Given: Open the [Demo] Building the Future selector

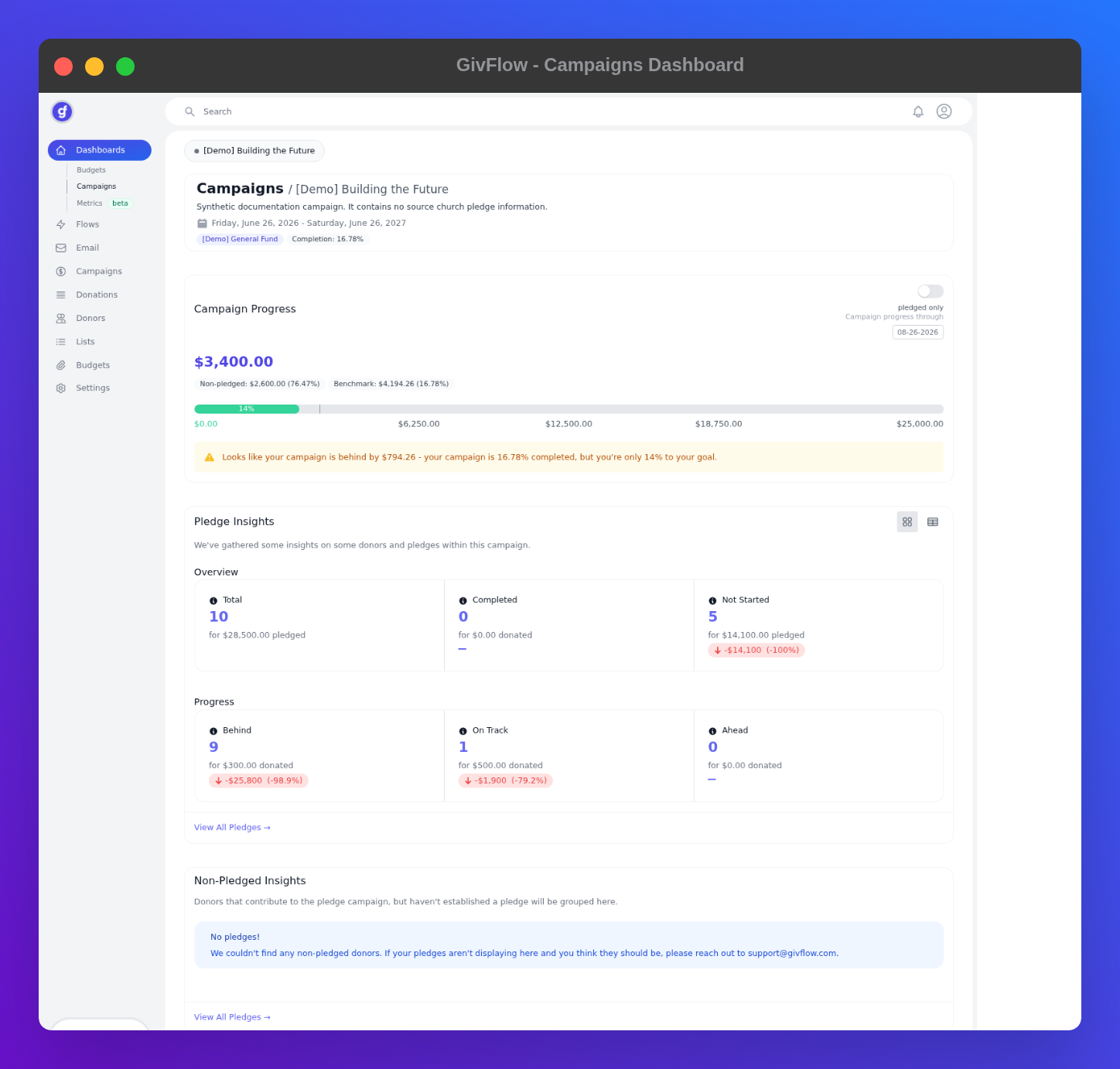Looking at the screenshot, I should click(254, 151).
